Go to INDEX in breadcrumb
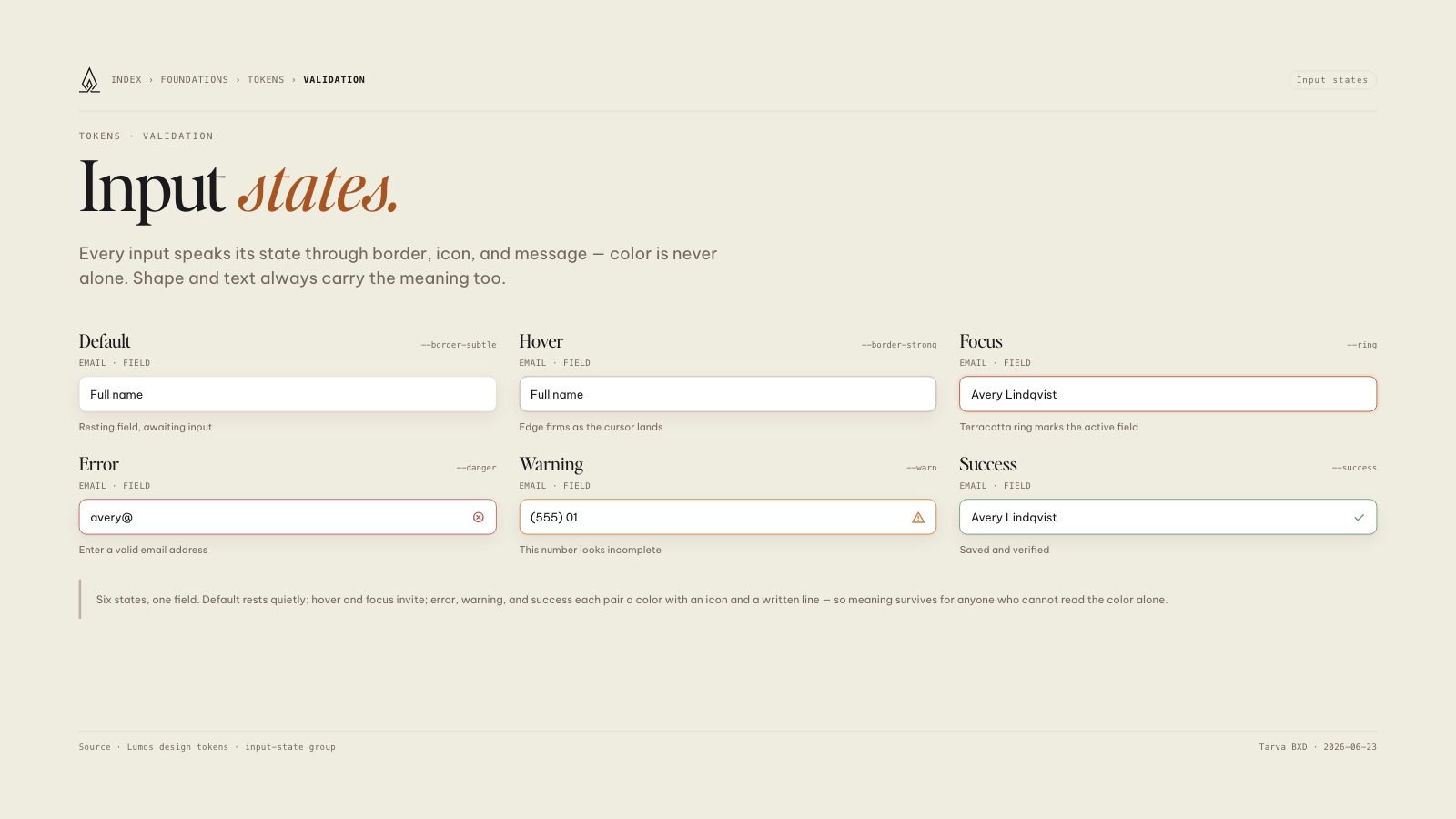 click(x=126, y=80)
